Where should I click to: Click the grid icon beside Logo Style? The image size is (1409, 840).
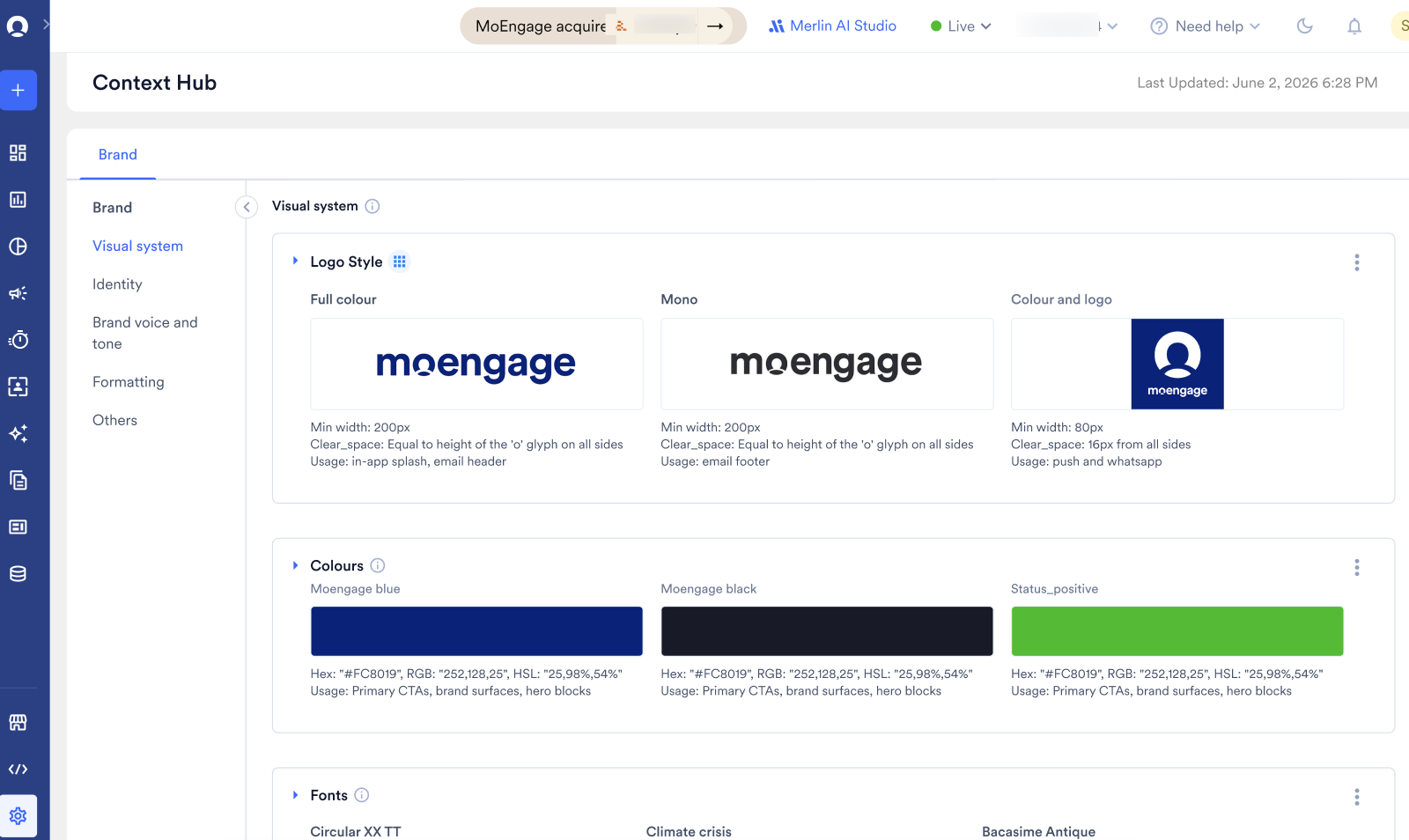(x=400, y=262)
